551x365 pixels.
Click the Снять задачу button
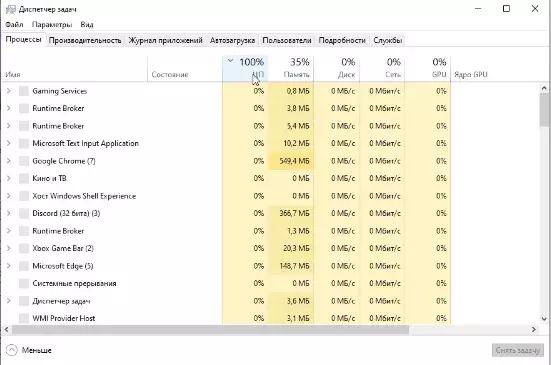click(x=518, y=350)
